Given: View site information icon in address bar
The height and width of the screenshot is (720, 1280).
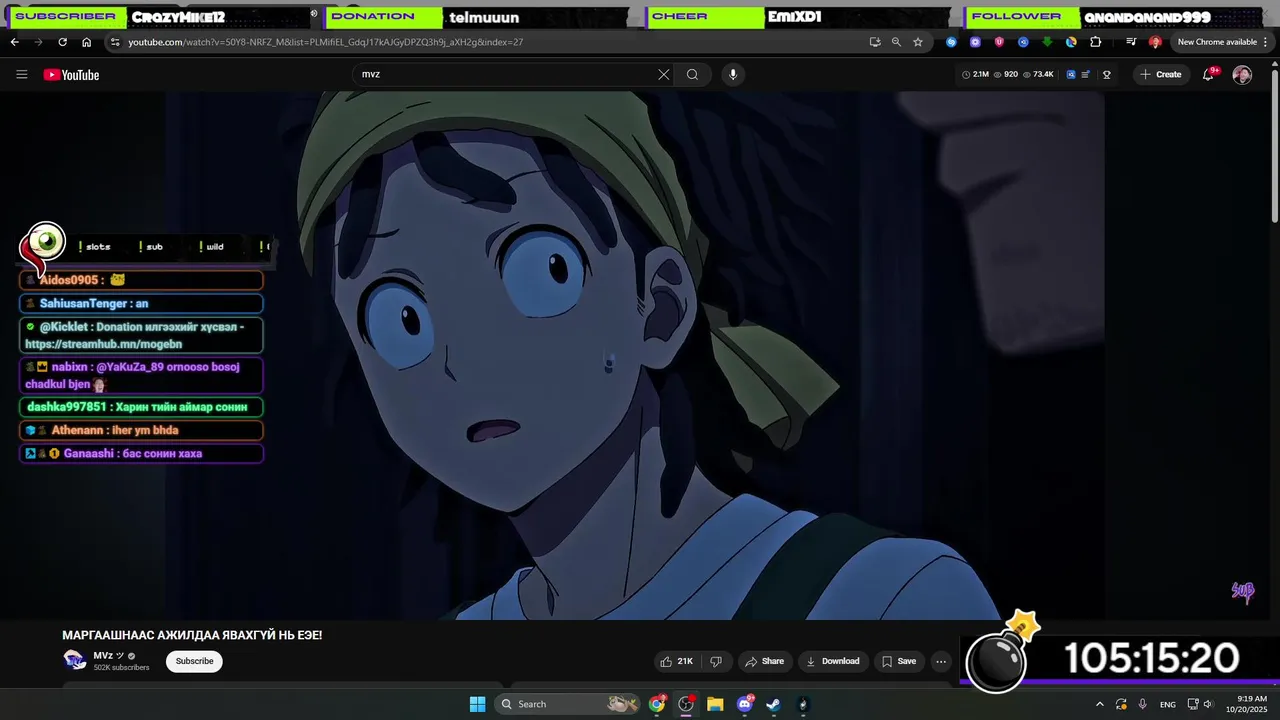Looking at the screenshot, I should [x=115, y=42].
